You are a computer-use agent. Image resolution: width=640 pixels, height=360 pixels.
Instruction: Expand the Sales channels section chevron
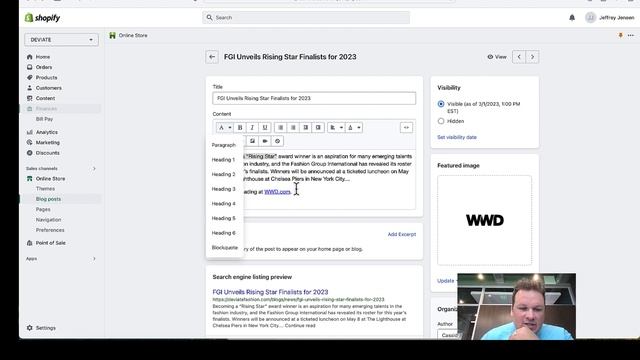94,169
